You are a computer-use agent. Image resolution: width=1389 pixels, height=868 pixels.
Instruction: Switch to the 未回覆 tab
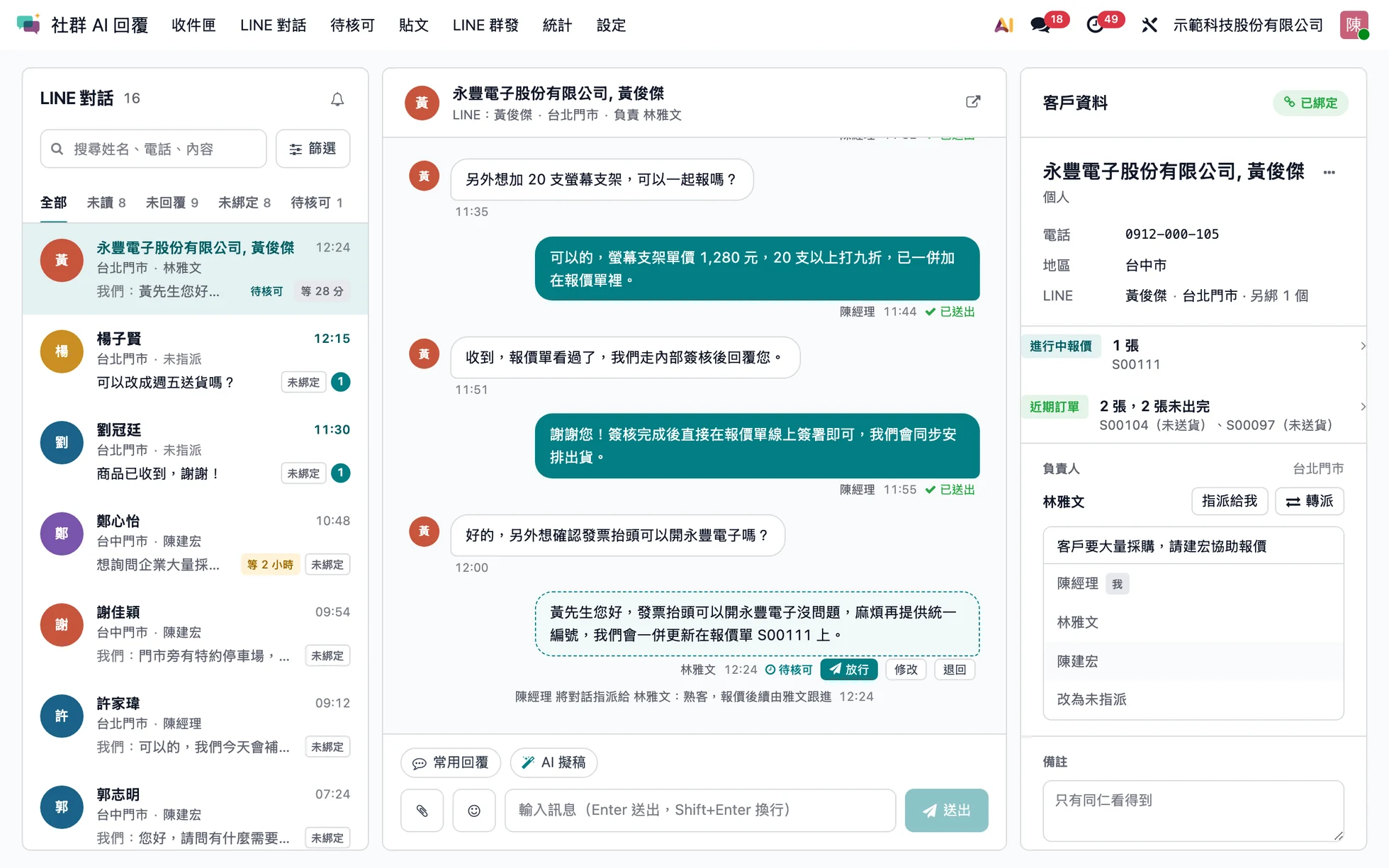click(x=172, y=203)
